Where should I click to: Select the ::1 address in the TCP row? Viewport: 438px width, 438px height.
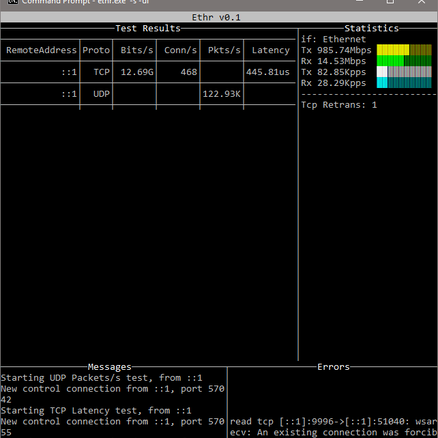point(69,72)
